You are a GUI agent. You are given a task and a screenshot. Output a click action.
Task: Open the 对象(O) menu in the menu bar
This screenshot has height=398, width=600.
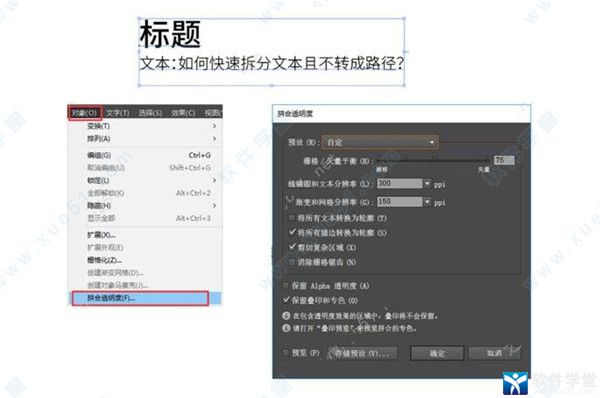85,113
